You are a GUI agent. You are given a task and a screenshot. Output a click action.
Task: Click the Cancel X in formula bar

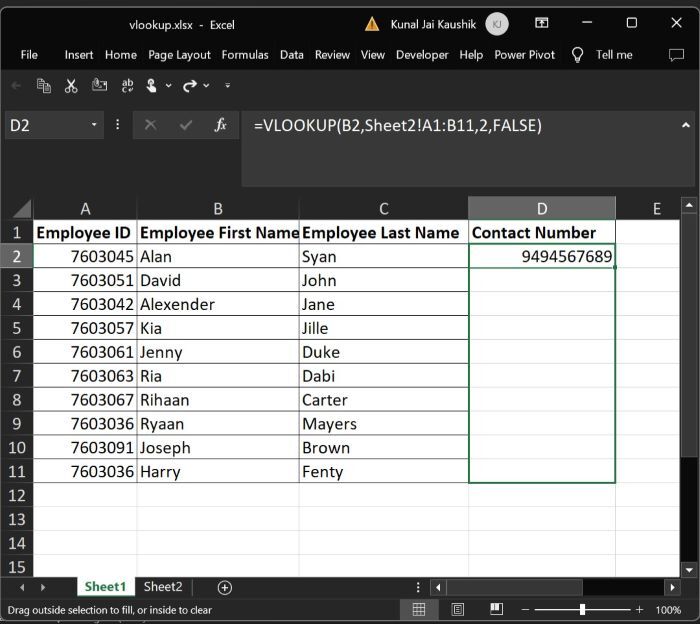[x=150, y=125]
